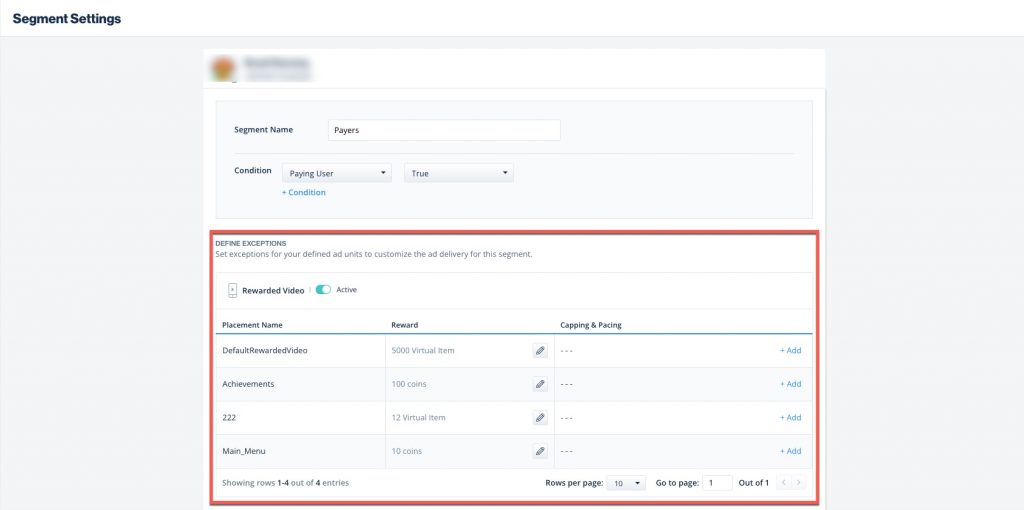The width and height of the screenshot is (1024, 510).
Task: Go to previous page arrow
Action: pos(783,483)
